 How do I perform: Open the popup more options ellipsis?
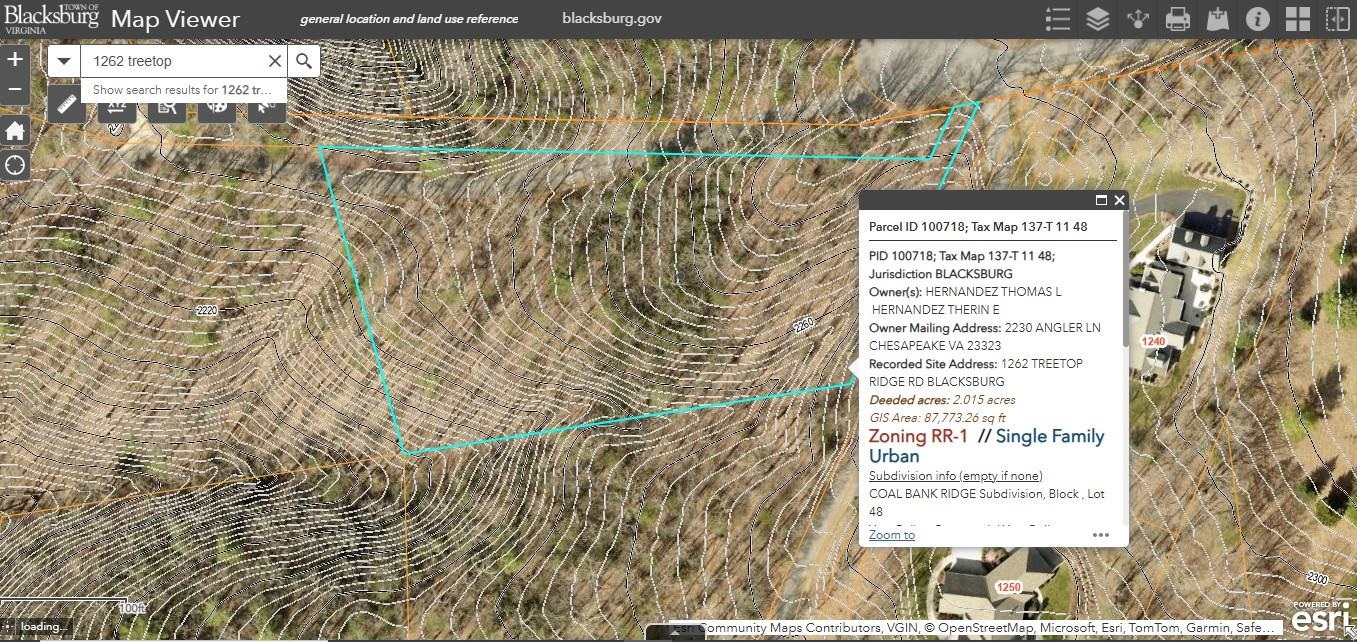point(1101,535)
